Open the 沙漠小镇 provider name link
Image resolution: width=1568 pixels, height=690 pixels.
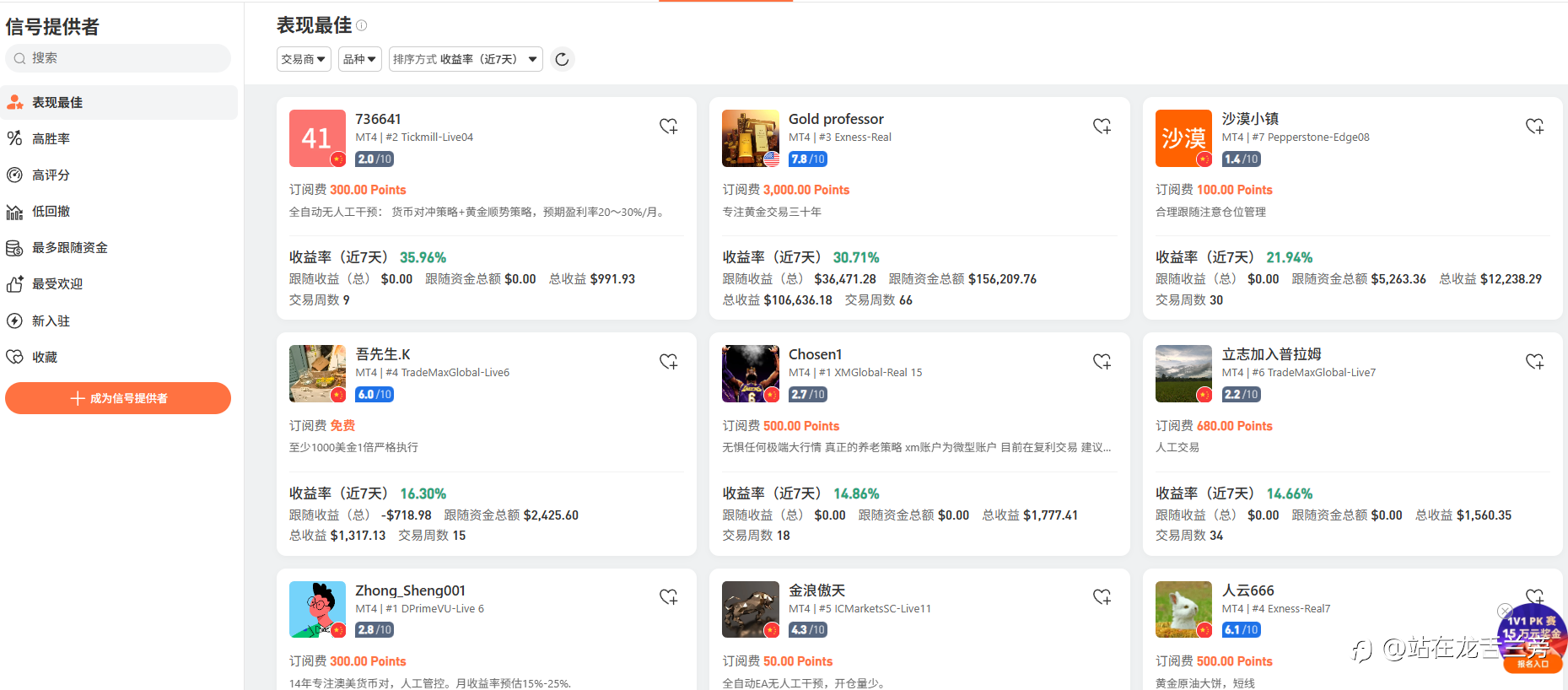pyautogui.click(x=1250, y=119)
